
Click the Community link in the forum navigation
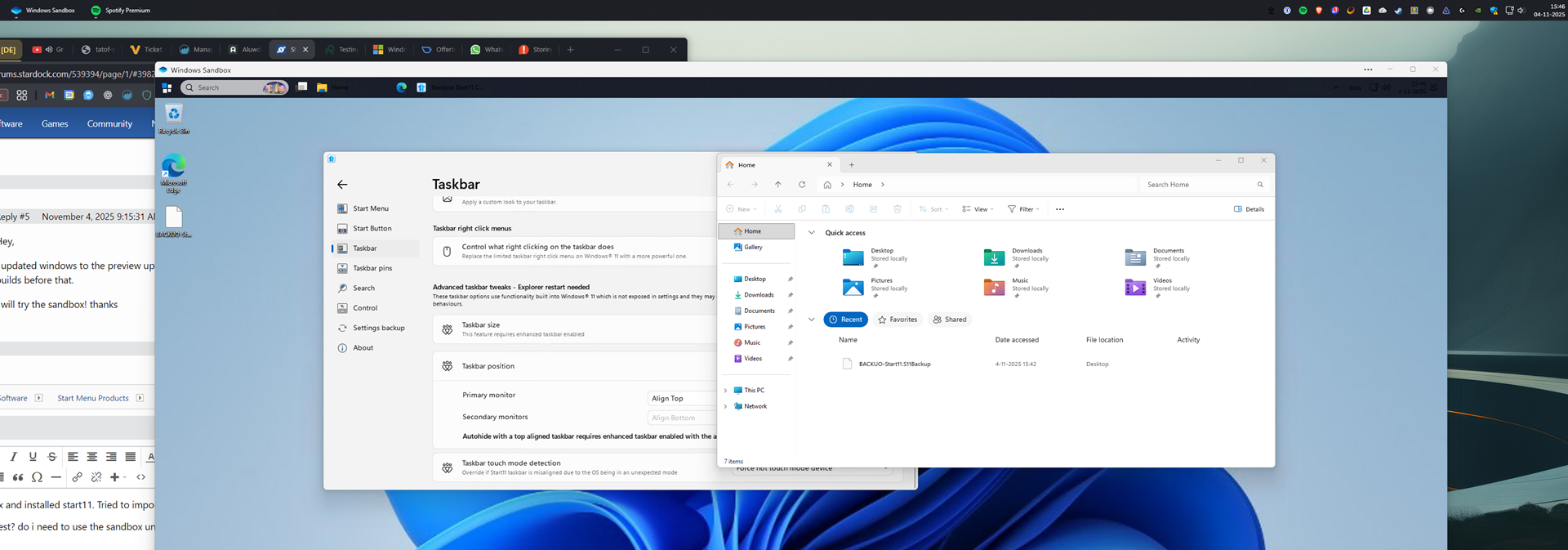pyautogui.click(x=109, y=124)
